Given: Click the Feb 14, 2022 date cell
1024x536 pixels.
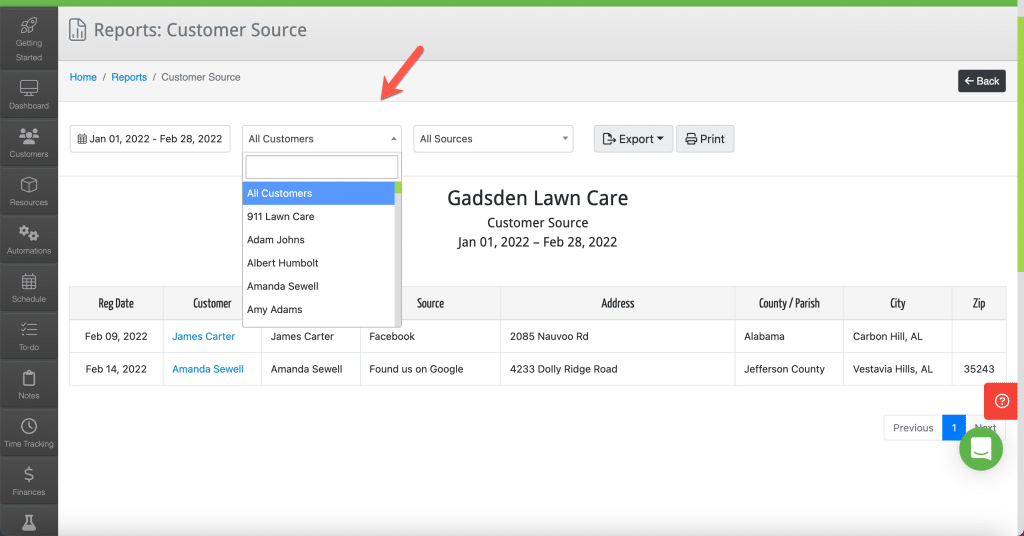Looking at the screenshot, I should click(116, 369).
